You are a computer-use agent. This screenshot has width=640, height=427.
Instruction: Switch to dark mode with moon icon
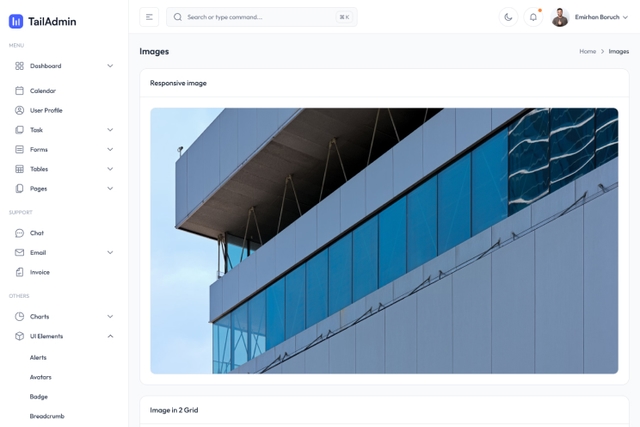point(508,17)
